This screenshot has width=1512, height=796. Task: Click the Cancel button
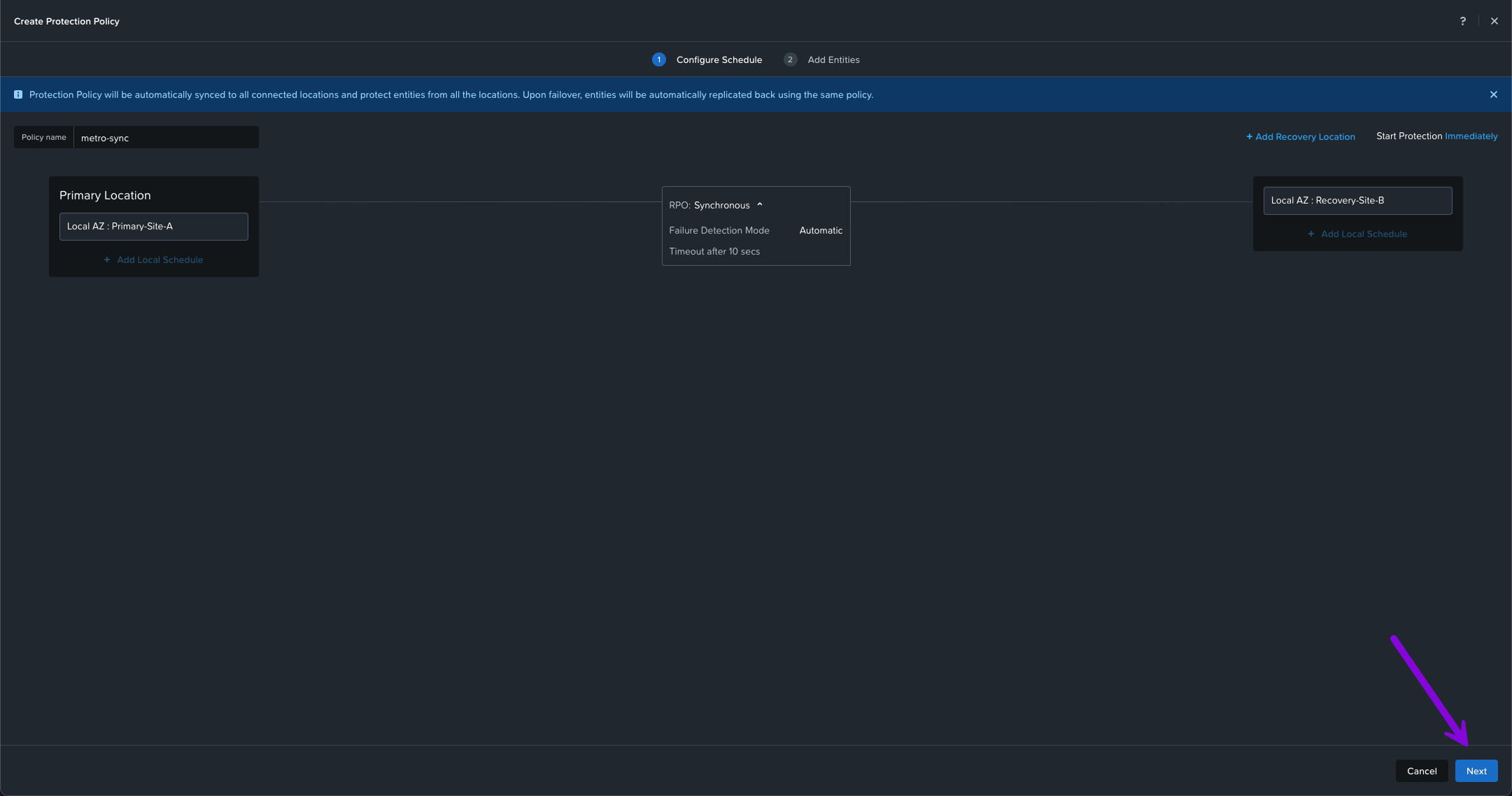pos(1422,771)
